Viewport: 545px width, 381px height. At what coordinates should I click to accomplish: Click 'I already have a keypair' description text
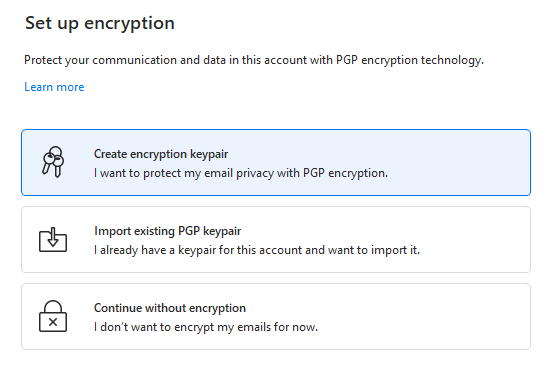click(257, 250)
